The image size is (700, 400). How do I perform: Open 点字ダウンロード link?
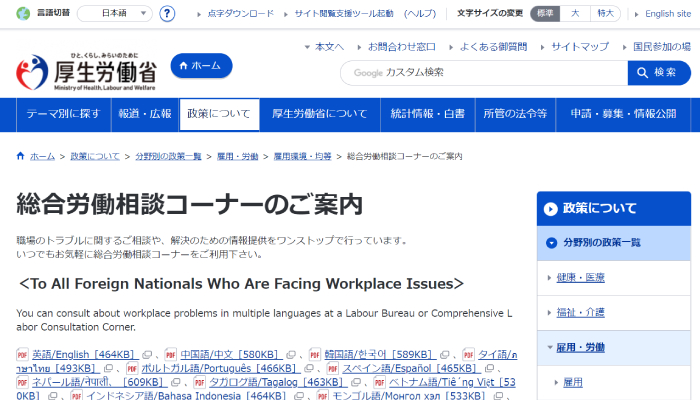click(241, 13)
